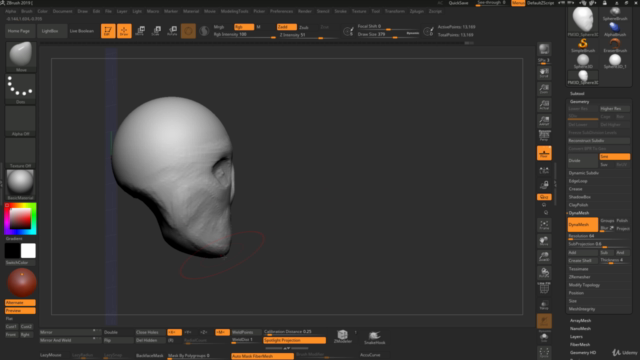Toggle Rgb painting mode

coord(244,27)
